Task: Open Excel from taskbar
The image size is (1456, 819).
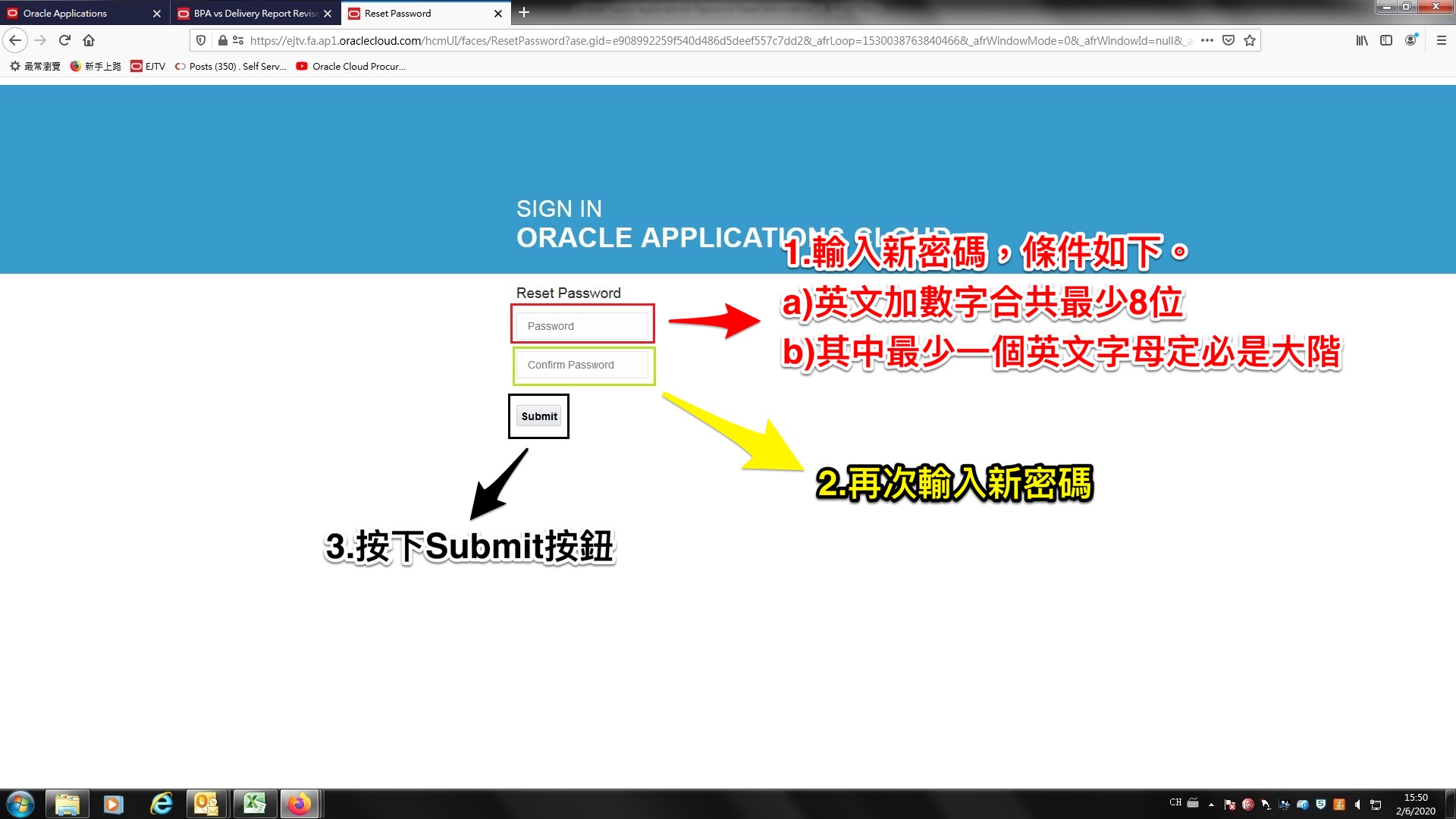Action: [x=255, y=804]
